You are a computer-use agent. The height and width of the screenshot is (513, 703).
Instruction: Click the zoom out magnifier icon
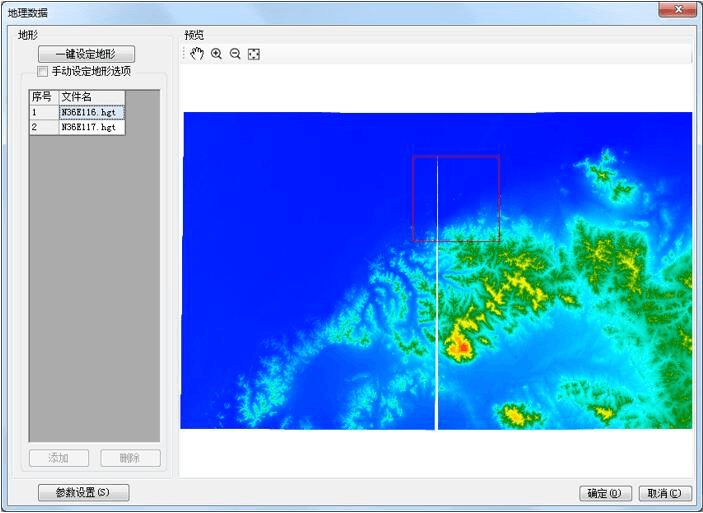(x=235, y=53)
